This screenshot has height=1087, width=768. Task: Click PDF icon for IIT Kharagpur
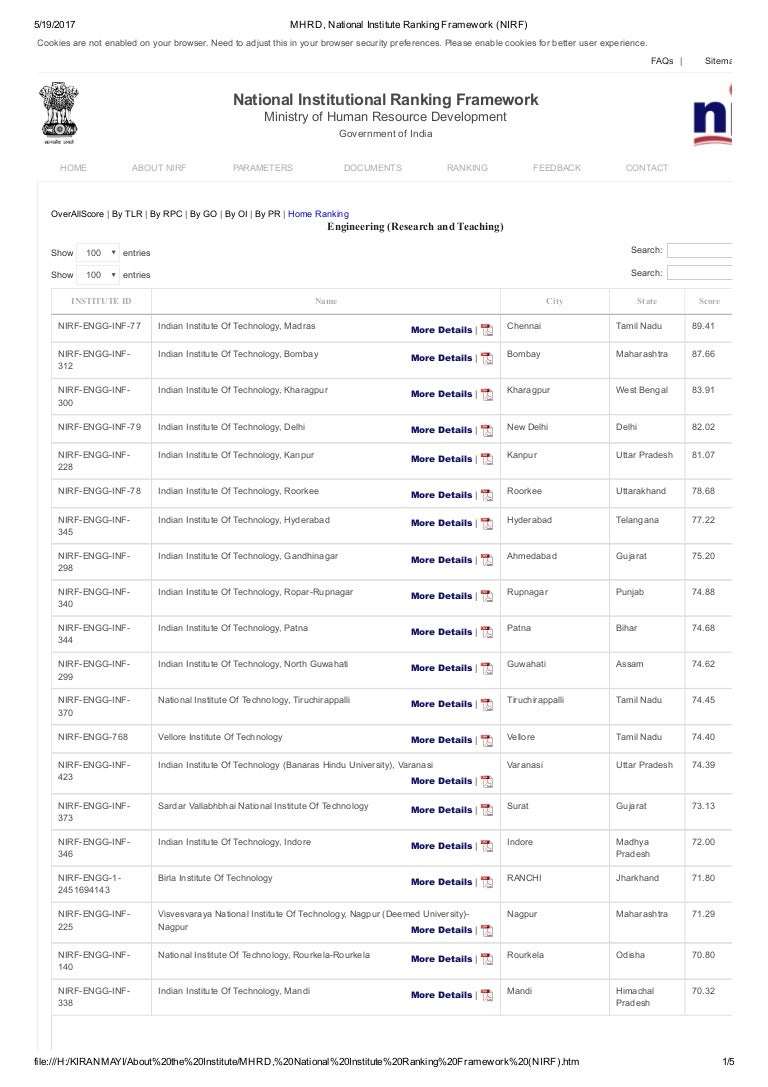[487, 394]
